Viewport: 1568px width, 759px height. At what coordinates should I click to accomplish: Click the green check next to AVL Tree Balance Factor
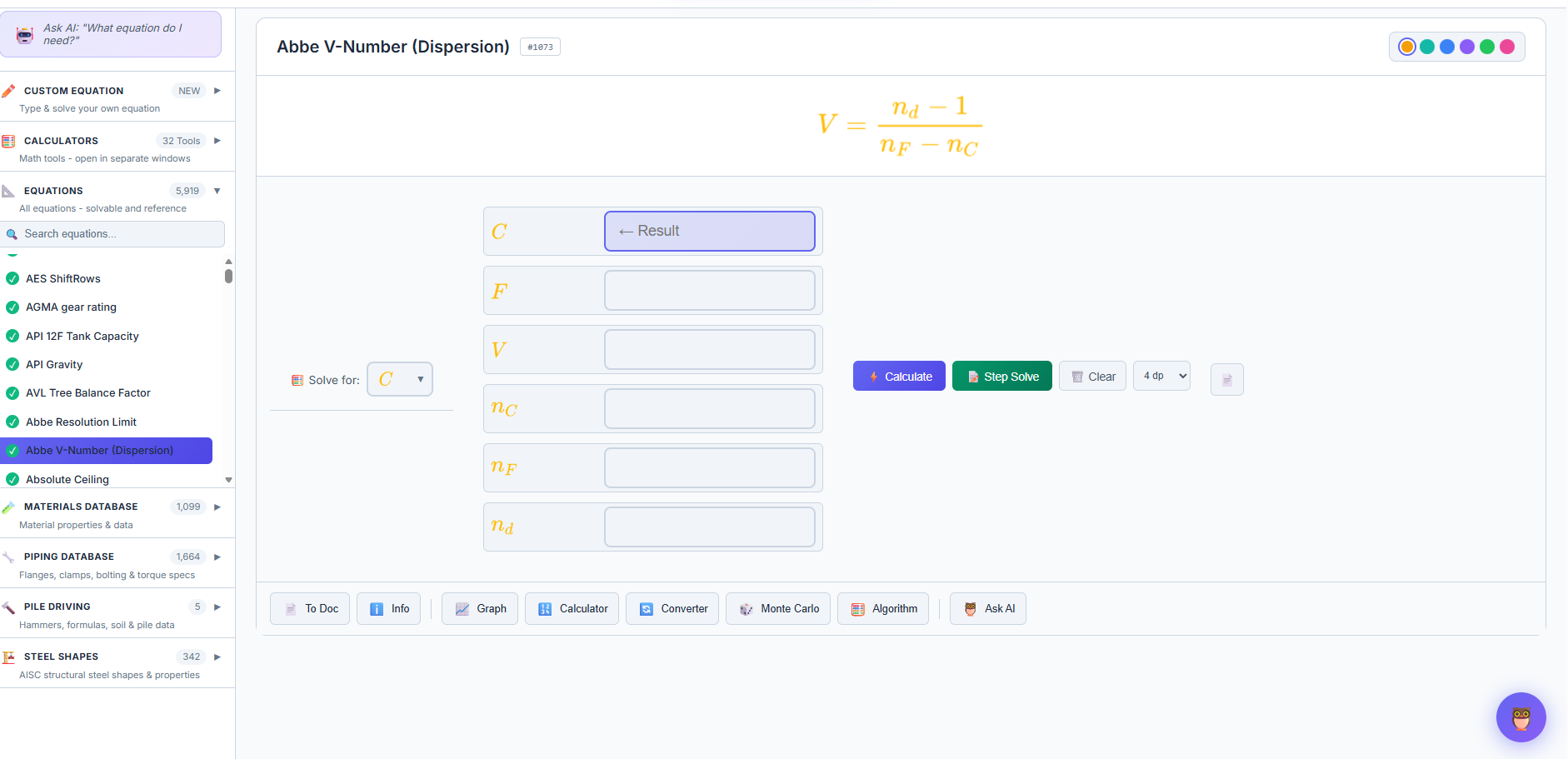[x=12, y=393]
